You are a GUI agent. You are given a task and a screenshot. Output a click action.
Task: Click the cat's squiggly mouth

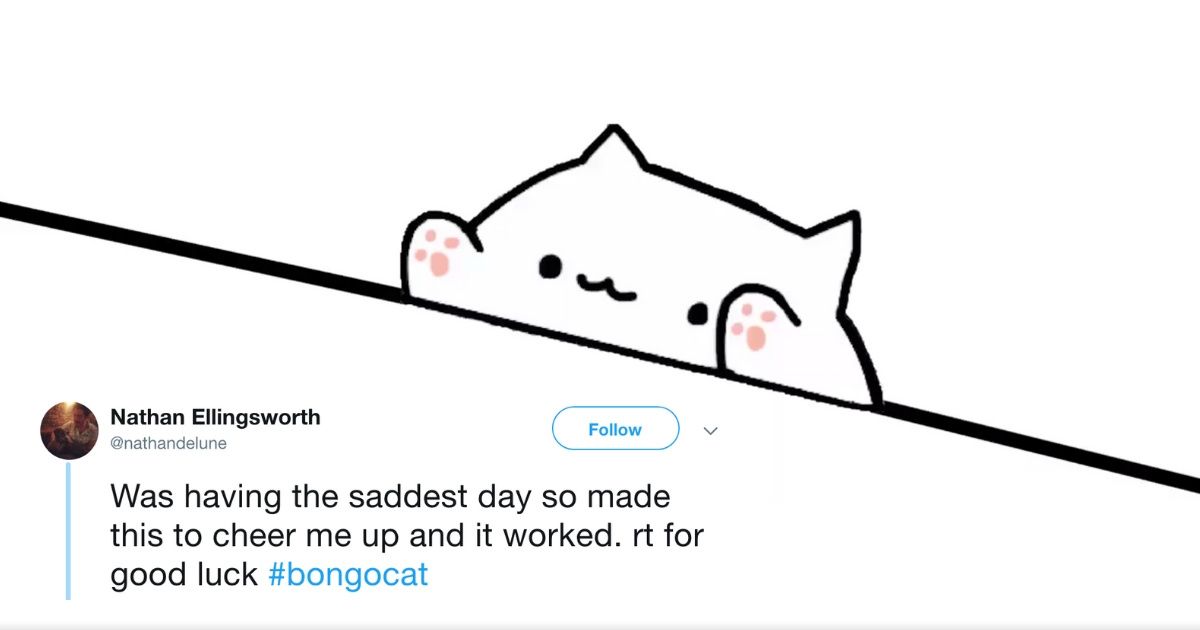coord(605,287)
